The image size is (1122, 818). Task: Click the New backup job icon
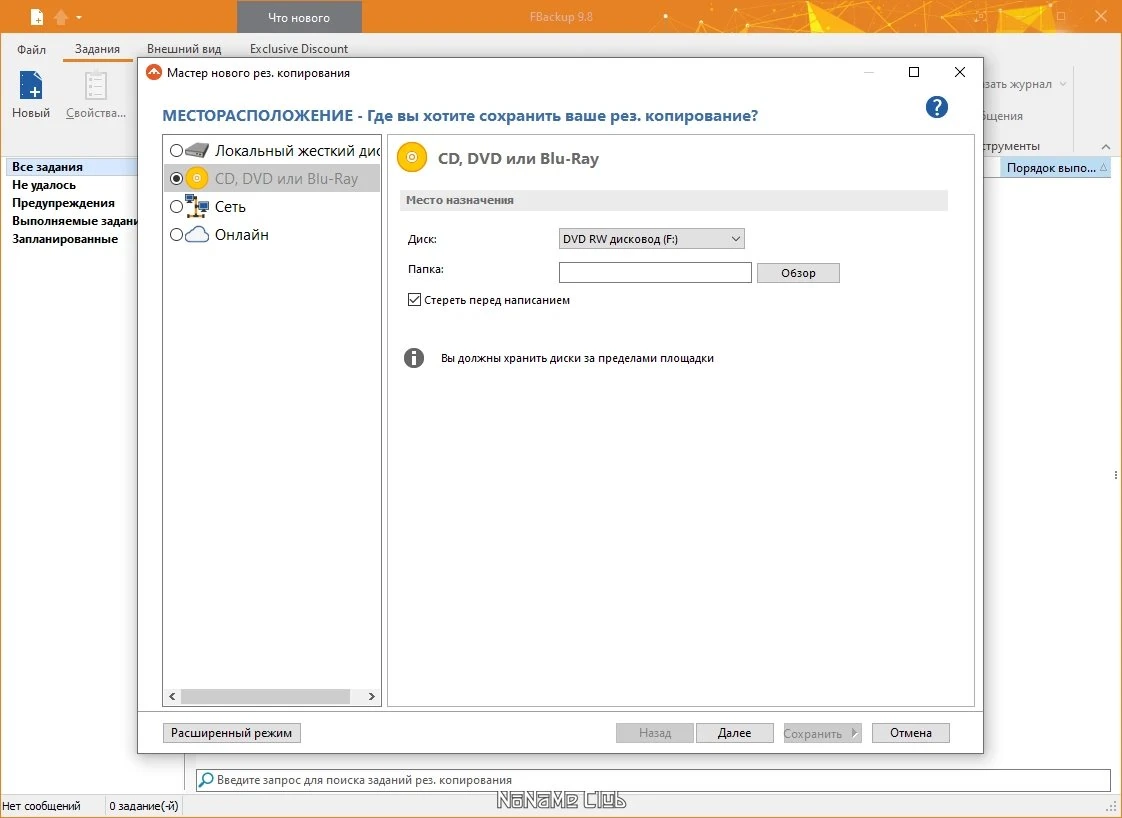(x=31, y=86)
